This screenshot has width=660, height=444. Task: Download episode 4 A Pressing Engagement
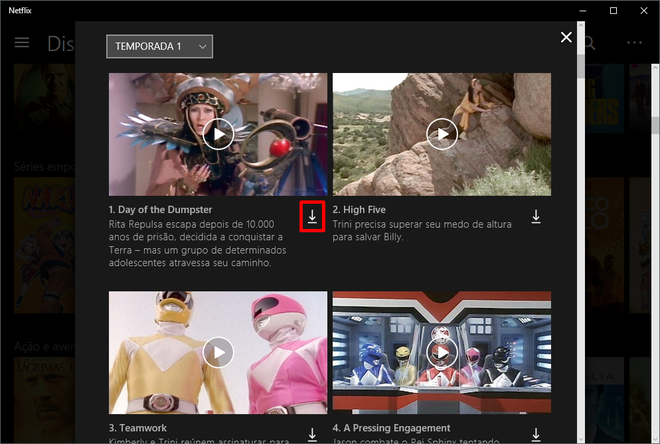click(535, 434)
